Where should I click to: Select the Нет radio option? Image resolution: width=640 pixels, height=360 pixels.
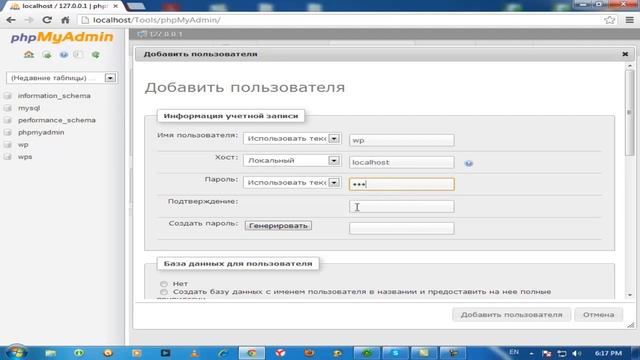[164, 284]
